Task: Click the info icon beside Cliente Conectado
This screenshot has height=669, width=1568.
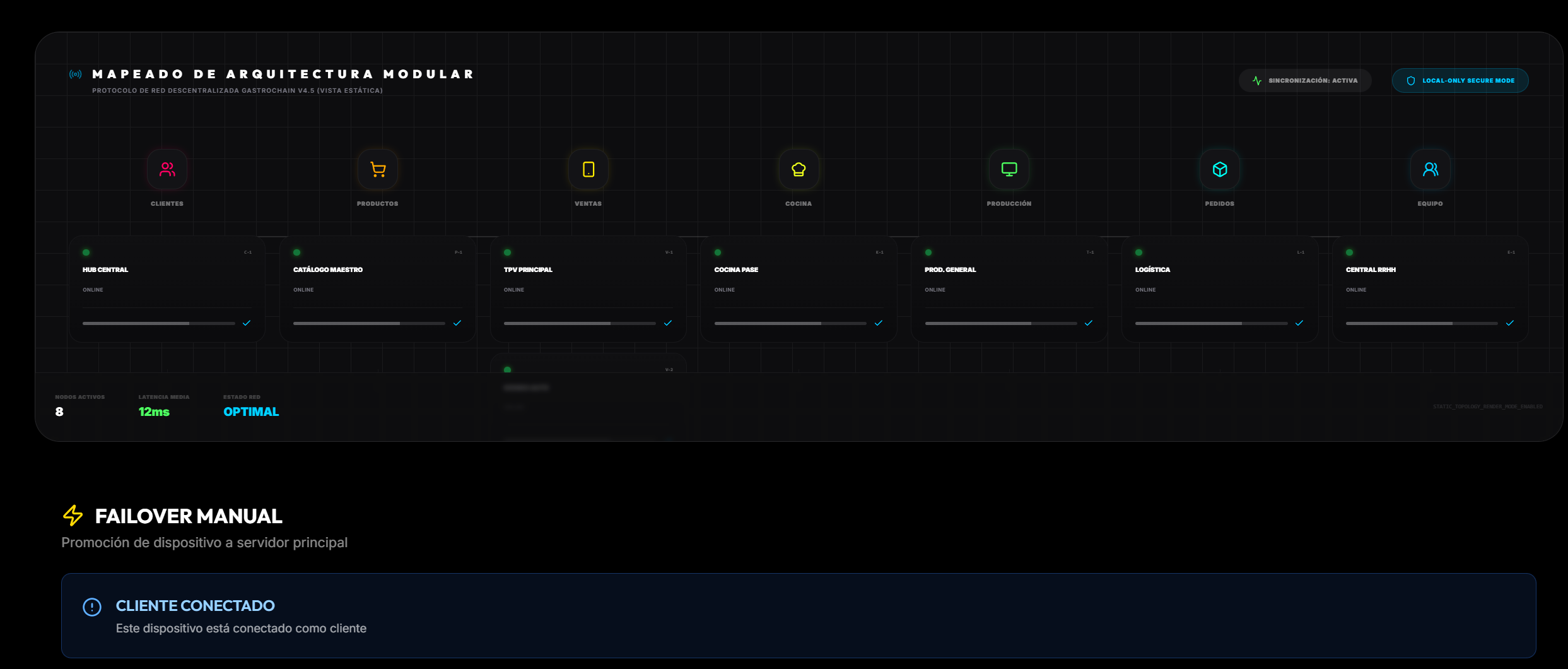Action: [x=92, y=607]
